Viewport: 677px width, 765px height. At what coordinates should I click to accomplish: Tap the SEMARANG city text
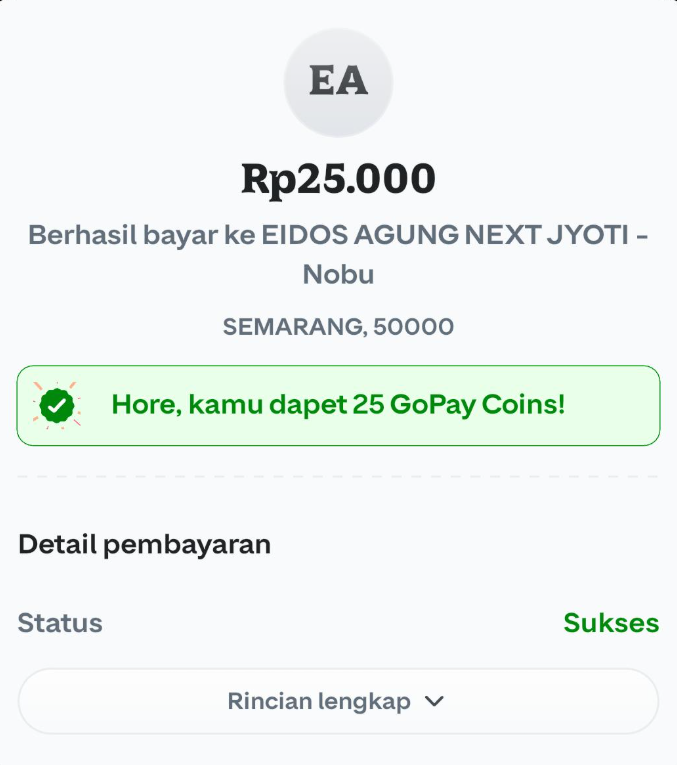point(292,327)
